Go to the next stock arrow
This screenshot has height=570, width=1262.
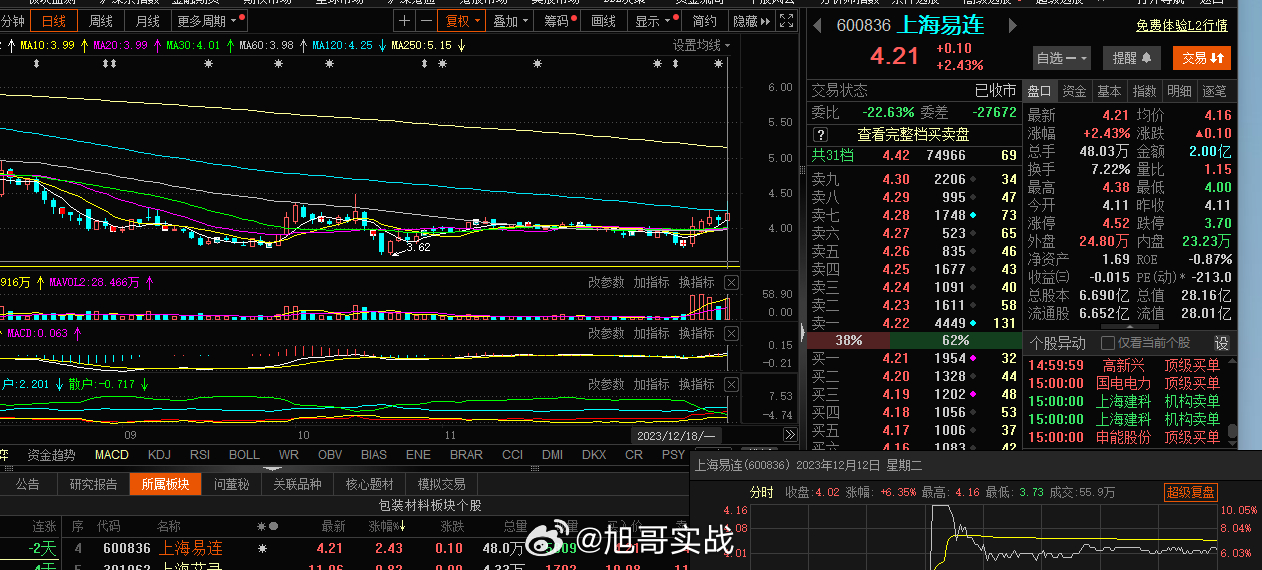tap(1011, 26)
